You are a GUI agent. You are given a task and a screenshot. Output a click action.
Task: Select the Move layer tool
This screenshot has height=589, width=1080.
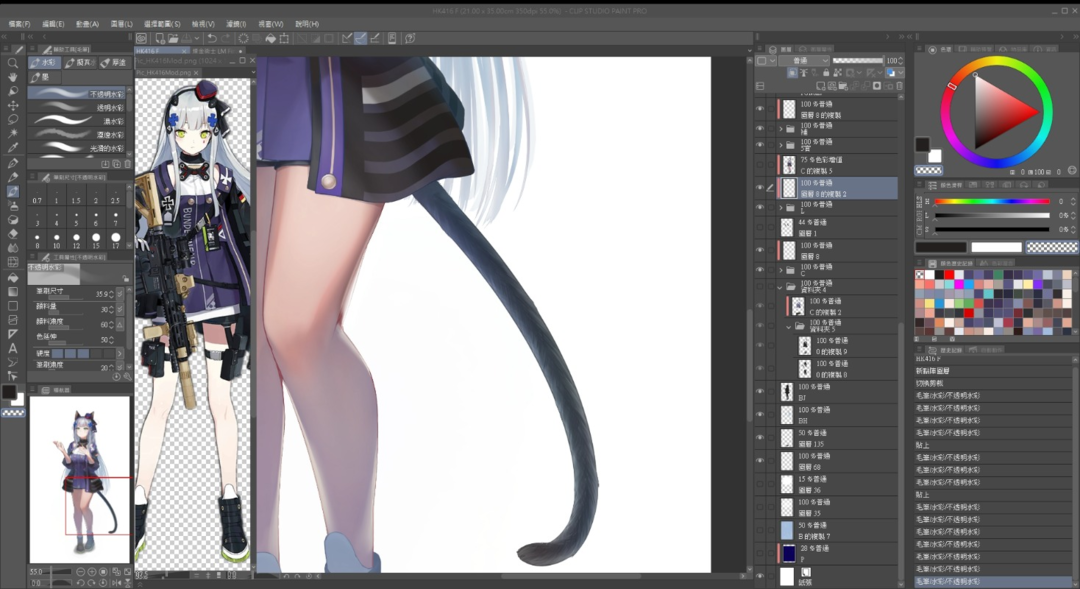coord(12,105)
